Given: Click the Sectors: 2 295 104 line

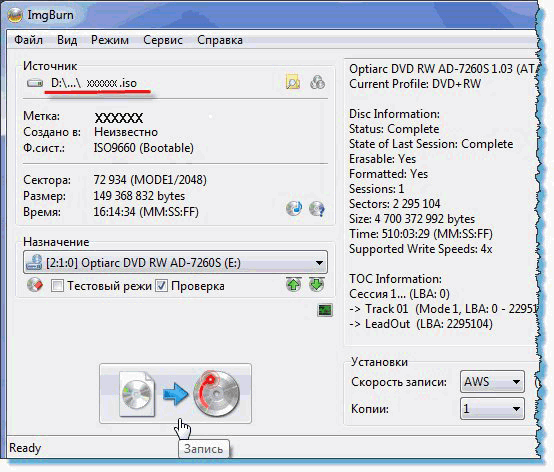Looking at the screenshot, I should tap(395, 203).
